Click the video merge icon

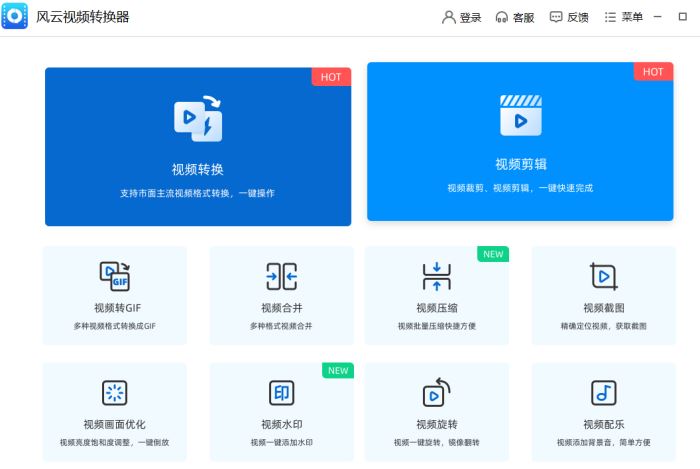[282, 277]
